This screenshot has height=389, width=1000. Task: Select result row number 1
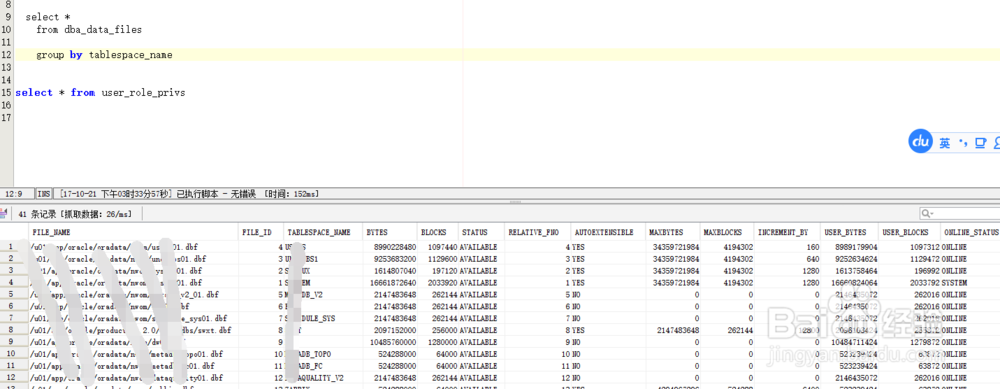(x=10, y=246)
